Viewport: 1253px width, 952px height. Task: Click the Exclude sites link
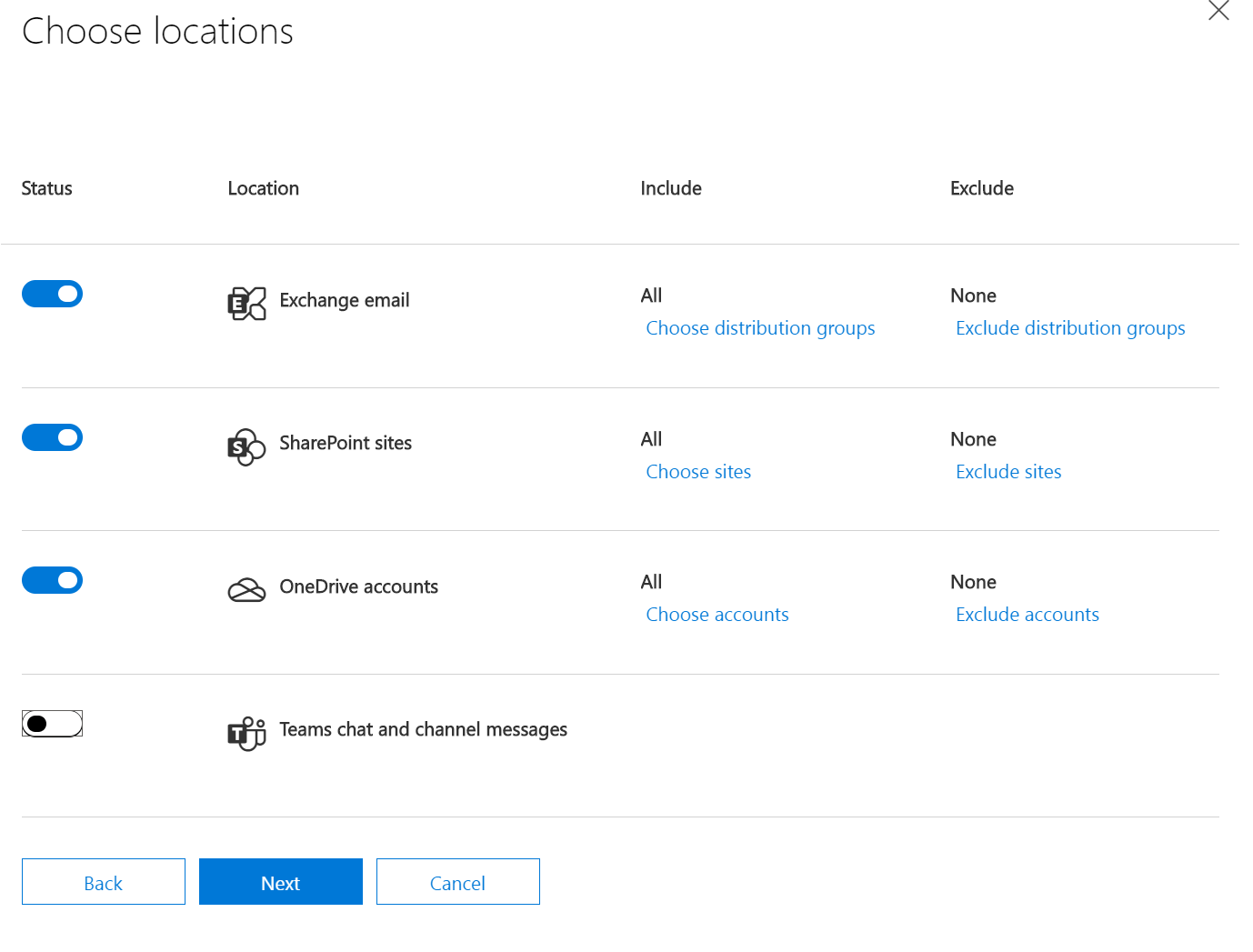click(x=1007, y=471)
